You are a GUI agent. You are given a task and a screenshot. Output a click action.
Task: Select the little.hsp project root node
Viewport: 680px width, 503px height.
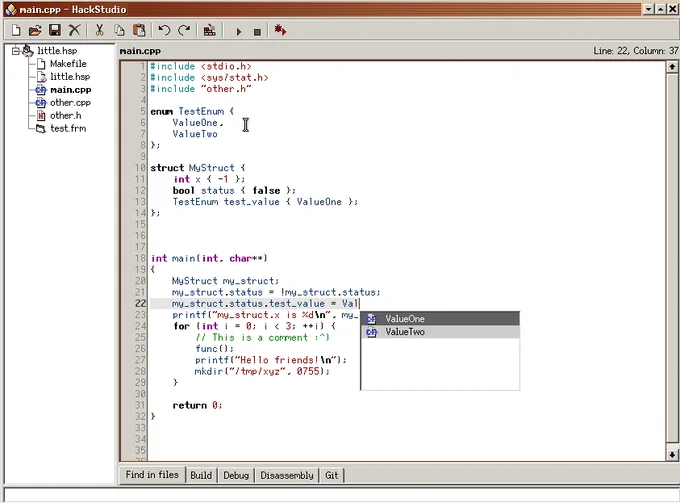57,51
